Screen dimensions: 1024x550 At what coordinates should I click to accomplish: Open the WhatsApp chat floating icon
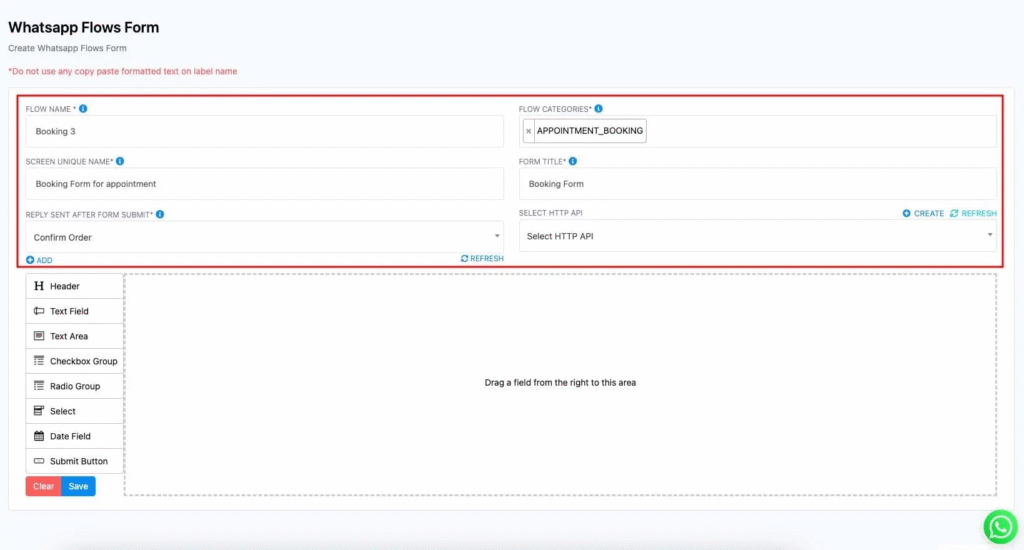(1000, 526)
